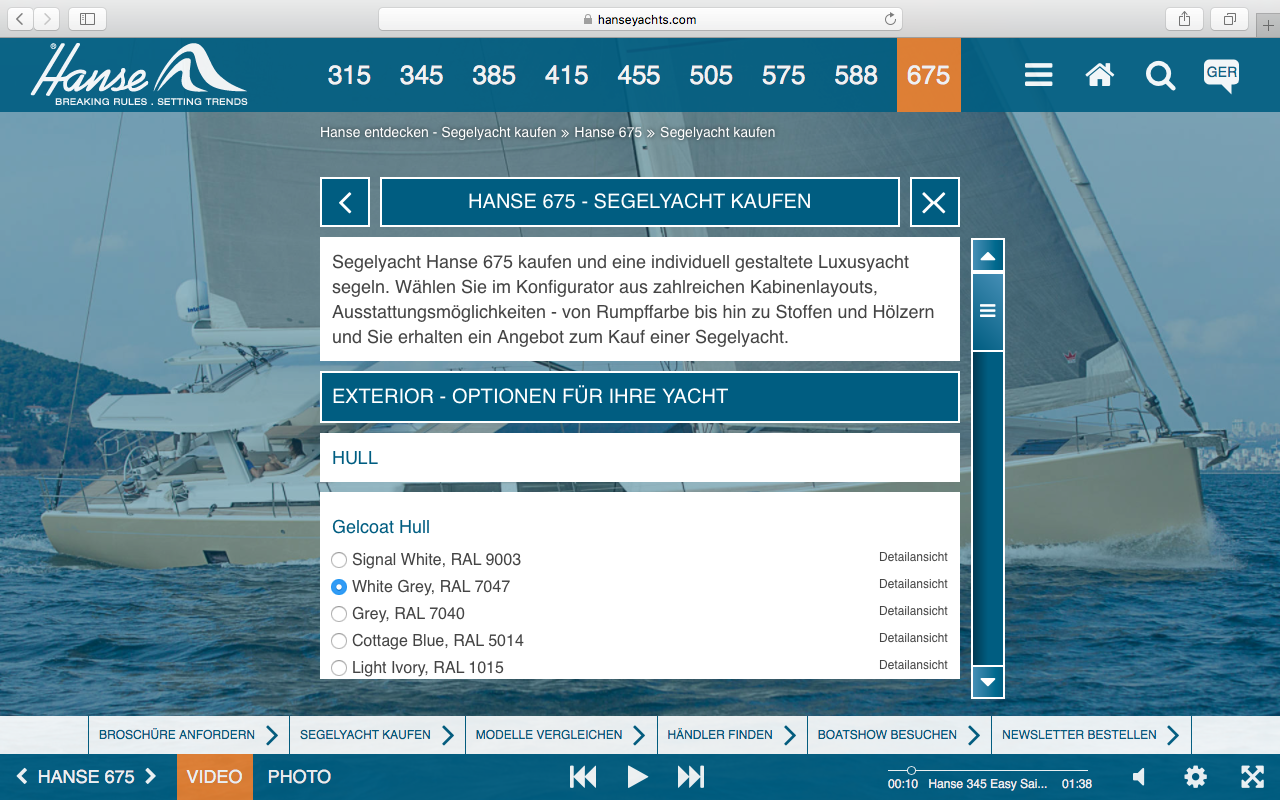The height and width of the screenshot is (800, 1280).
Task: Collapse Exterior - Optionen für Ihre Yacht
Action: (x=640, y=397)
